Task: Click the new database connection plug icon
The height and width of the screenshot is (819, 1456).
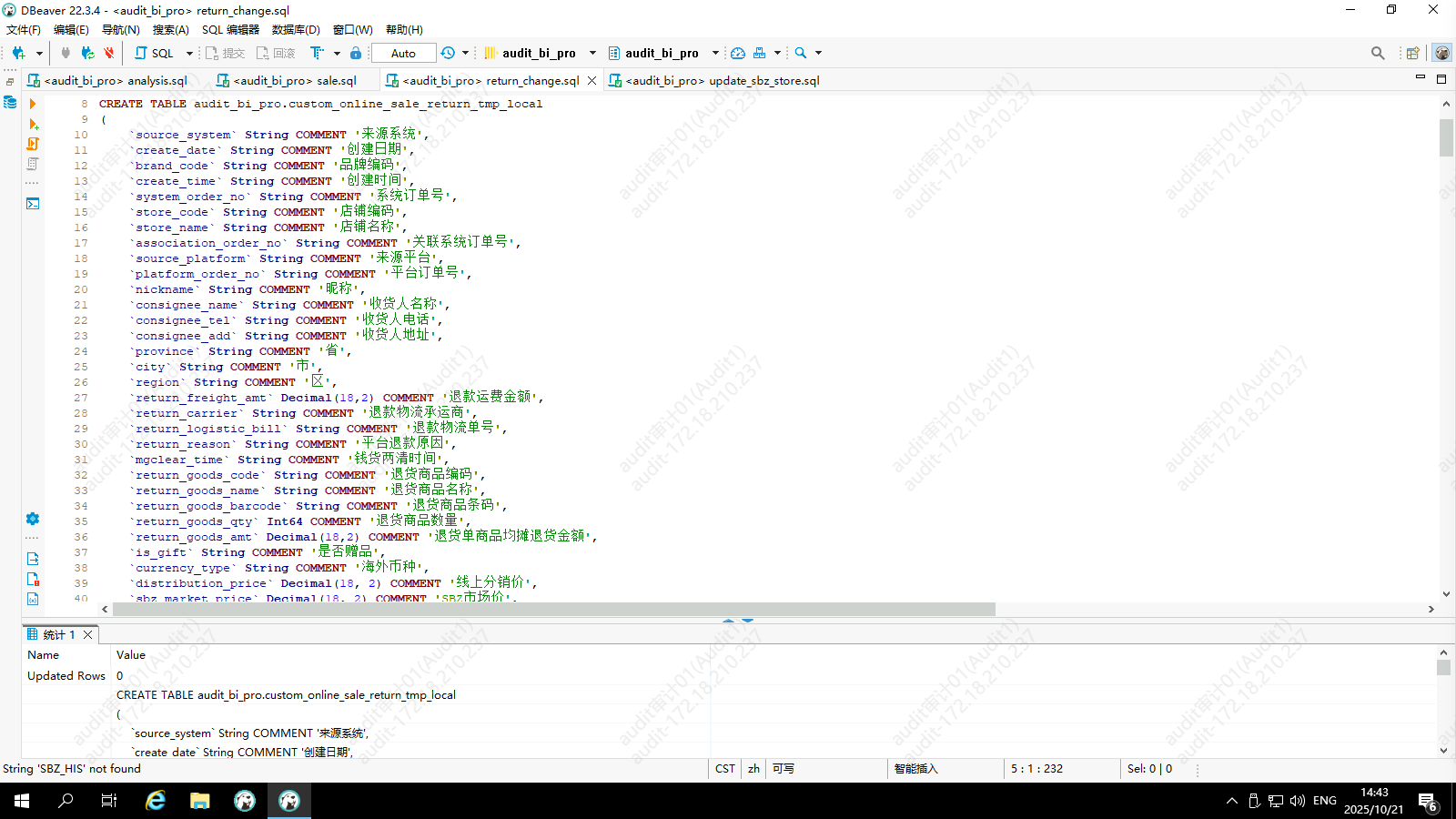Action: [18, 53]
